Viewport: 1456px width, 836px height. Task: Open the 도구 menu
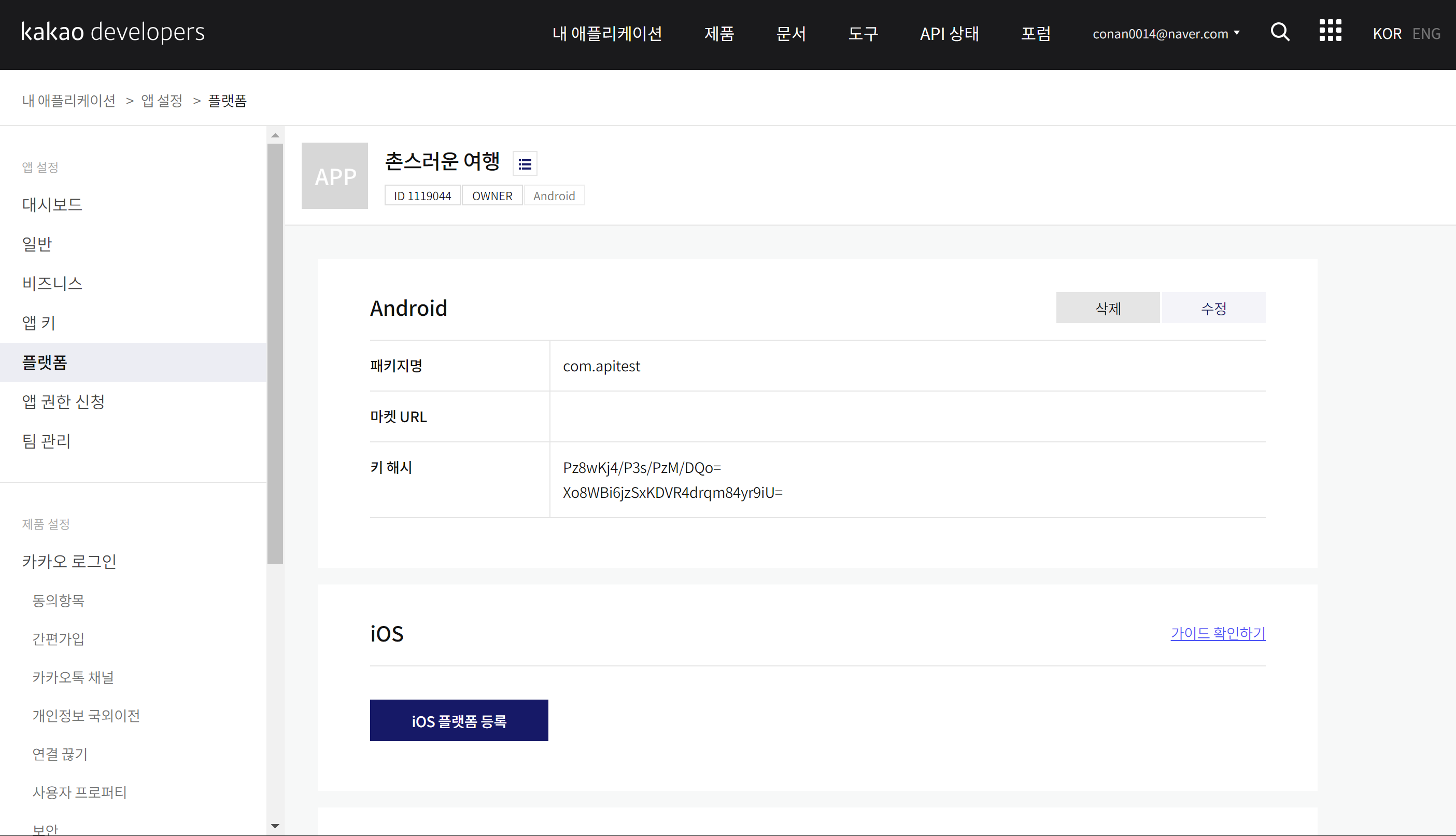tap(863, 33)
